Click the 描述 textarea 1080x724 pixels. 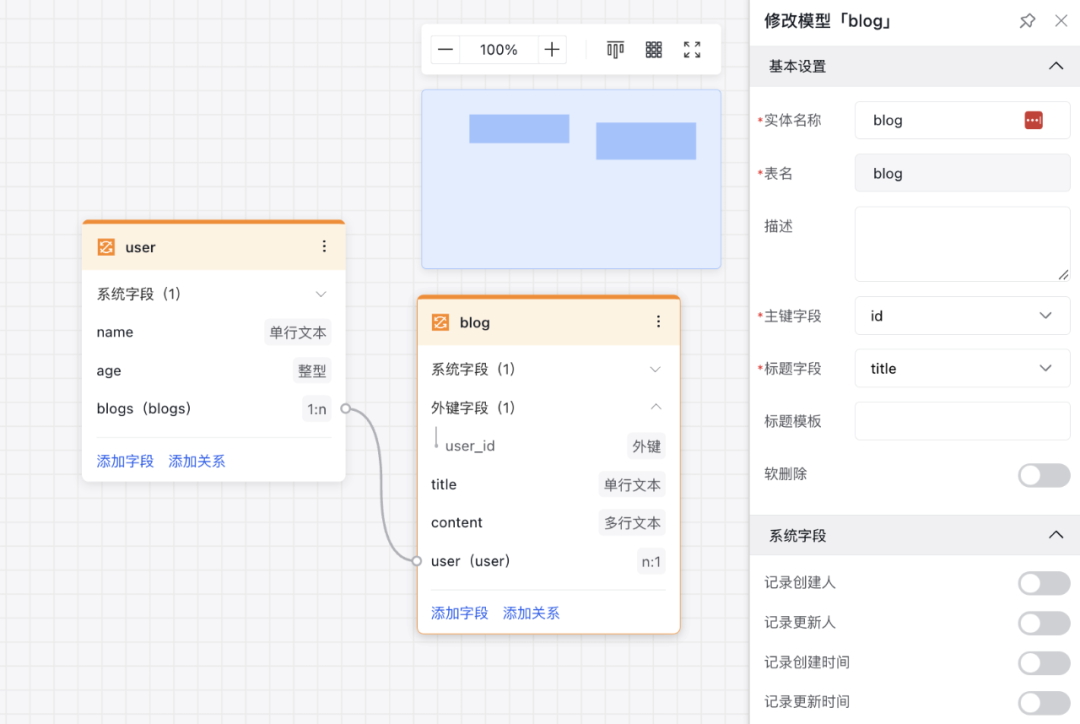[x=962, y=244]
